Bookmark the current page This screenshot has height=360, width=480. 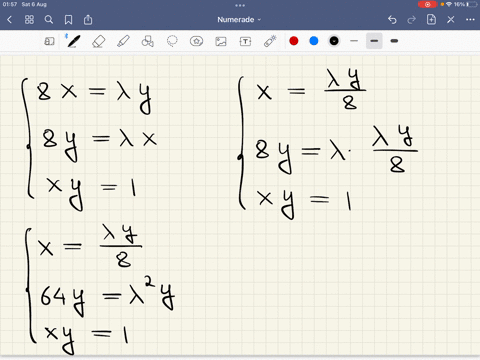[68, 20]
